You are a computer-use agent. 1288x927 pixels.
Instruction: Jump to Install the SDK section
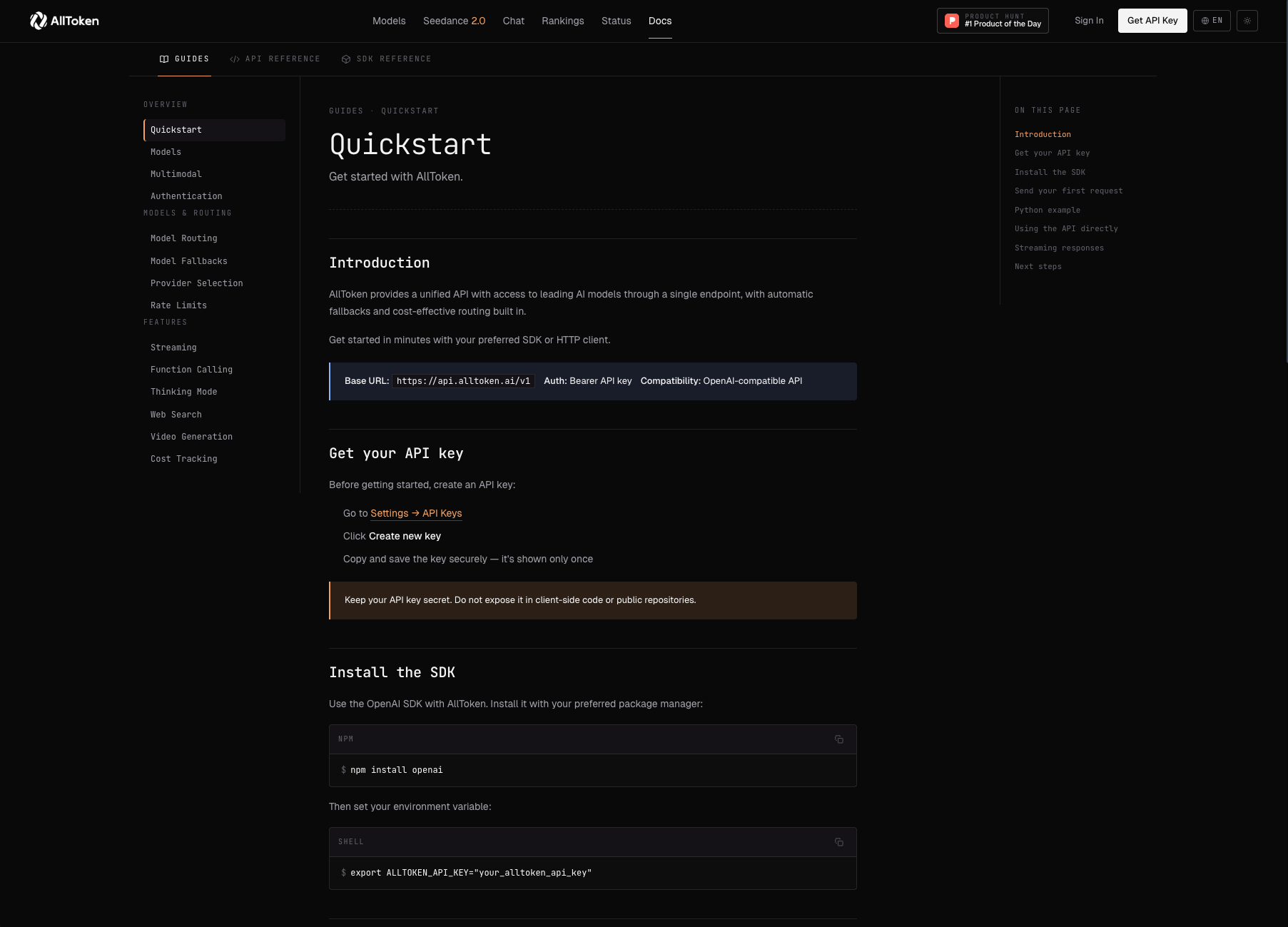1050,172
